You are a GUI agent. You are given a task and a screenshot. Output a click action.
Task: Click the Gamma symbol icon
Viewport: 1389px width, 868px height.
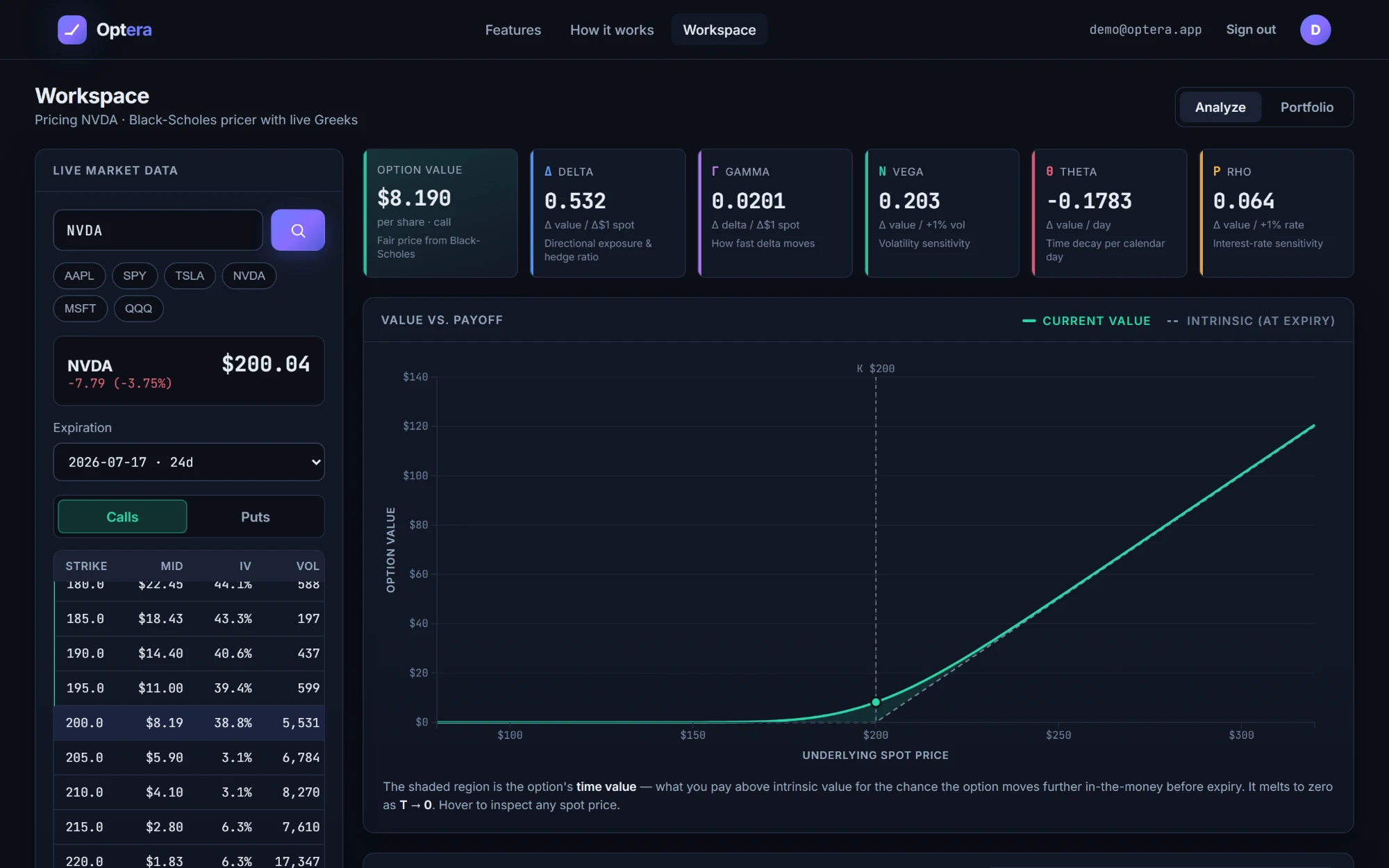(x=715, y=172)
